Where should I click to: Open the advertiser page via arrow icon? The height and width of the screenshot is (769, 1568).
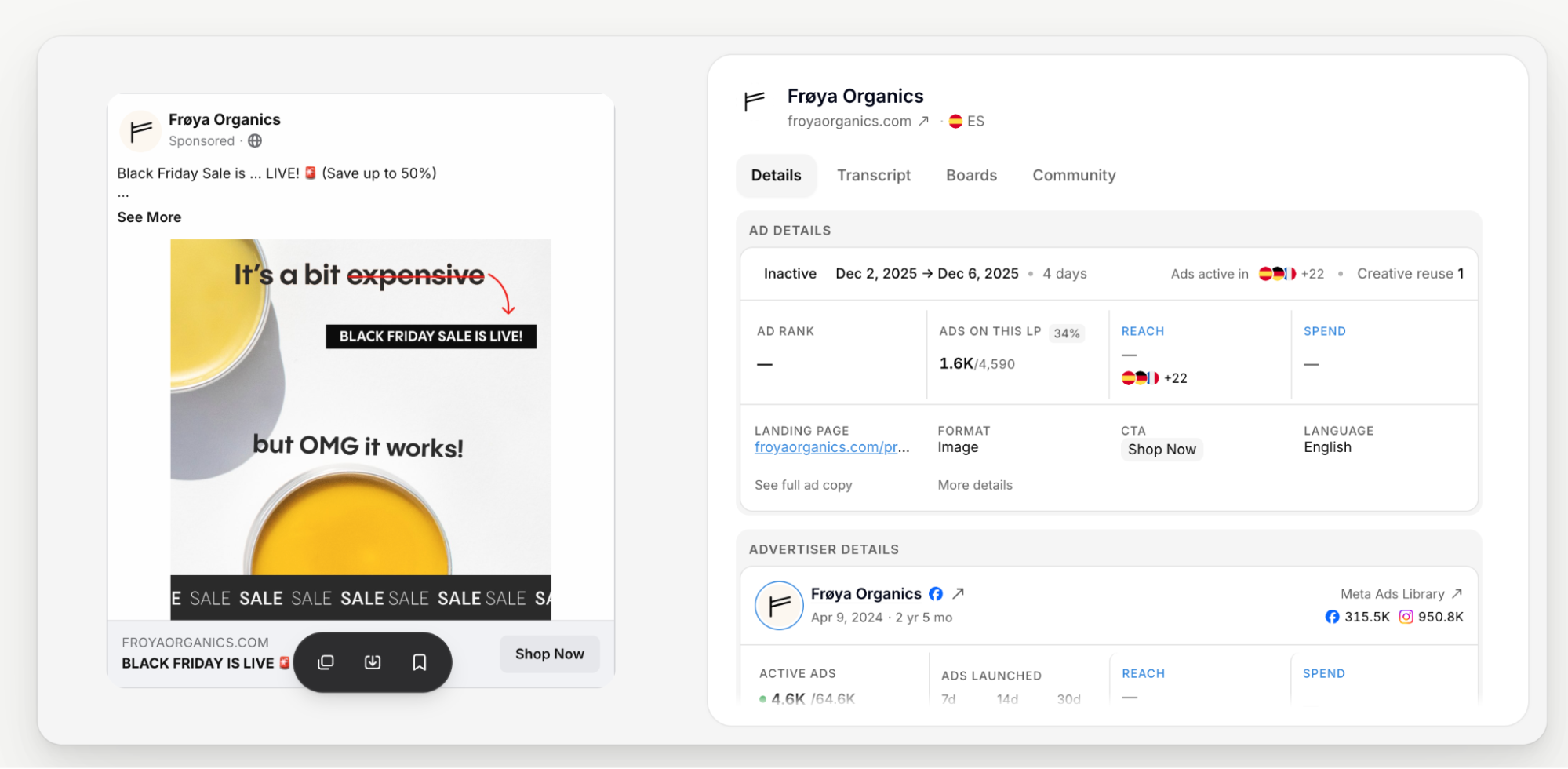958,594
